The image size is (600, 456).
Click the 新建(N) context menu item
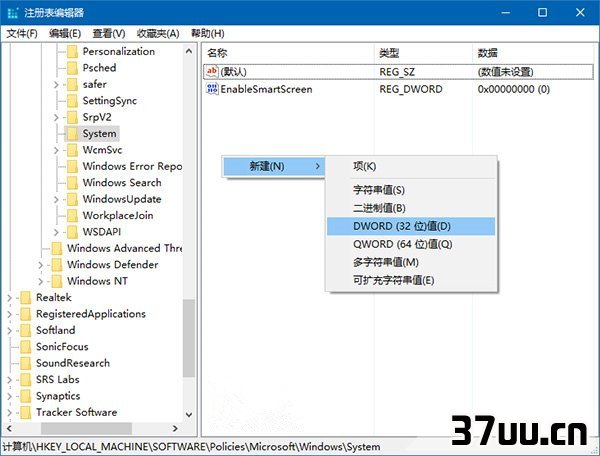coord(274,166)
